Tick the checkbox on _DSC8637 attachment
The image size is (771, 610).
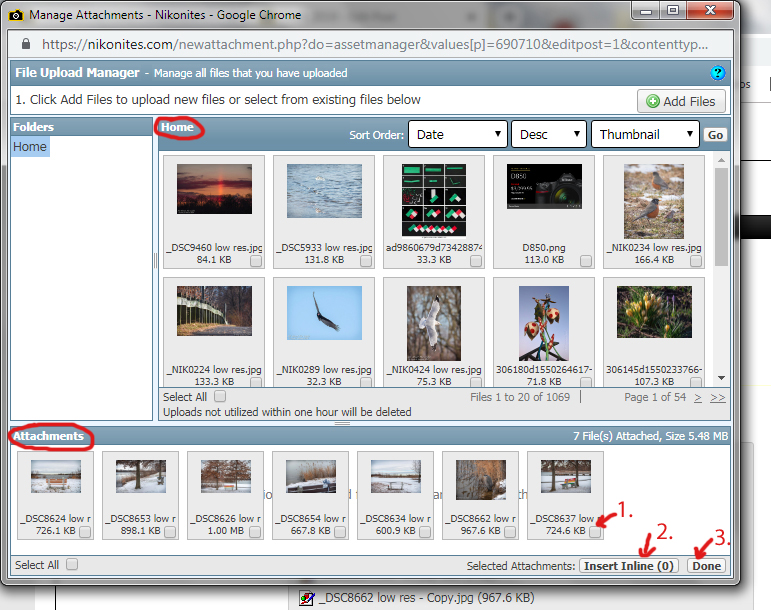(595, 533)
